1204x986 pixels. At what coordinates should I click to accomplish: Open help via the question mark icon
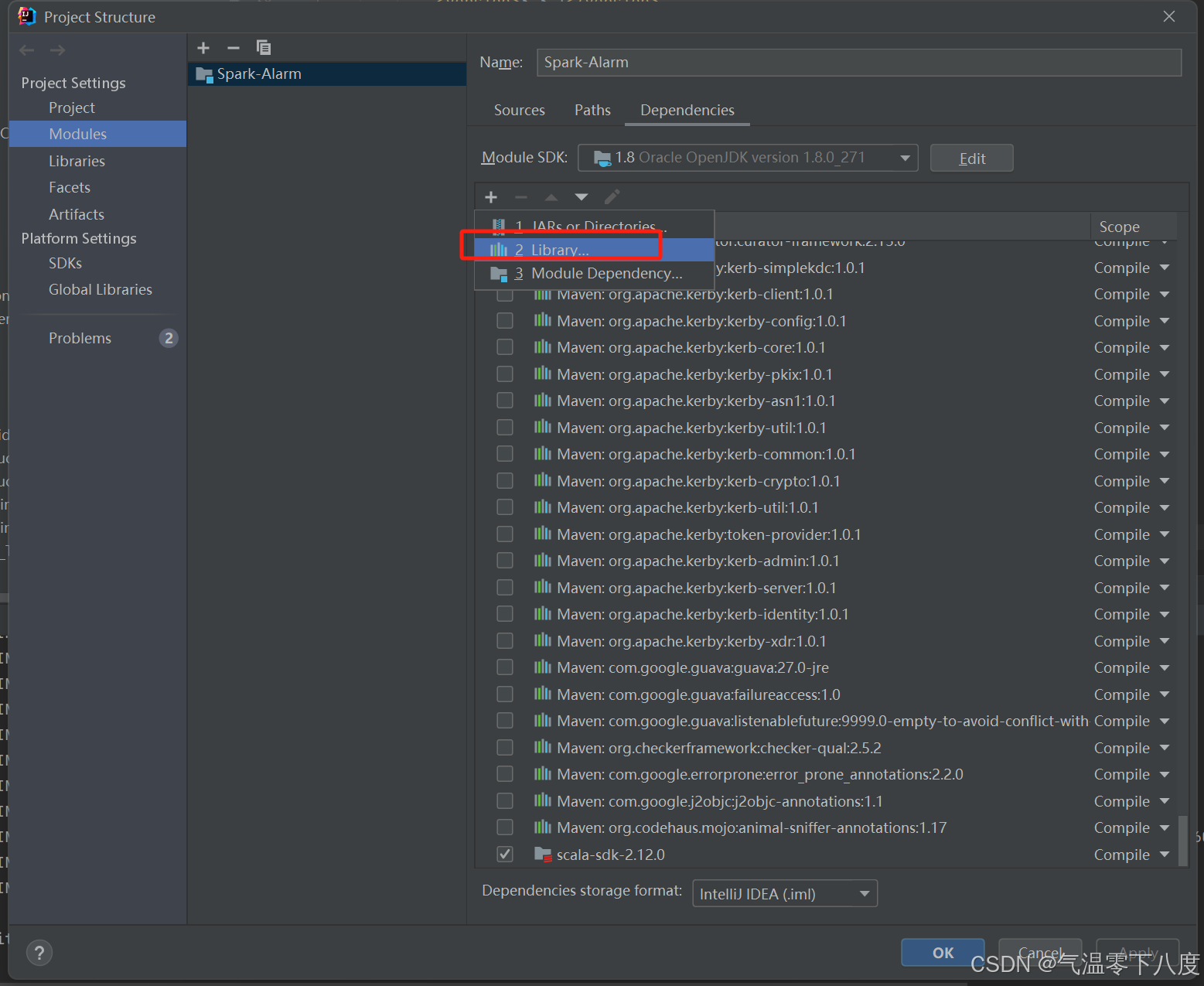coord(39,952)
